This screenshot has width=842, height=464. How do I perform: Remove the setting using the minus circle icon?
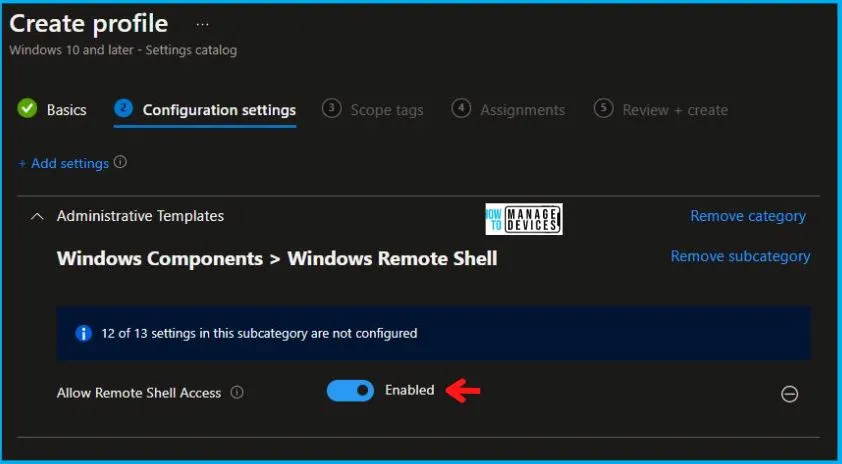pyautogui.click(x=789, y=394)
